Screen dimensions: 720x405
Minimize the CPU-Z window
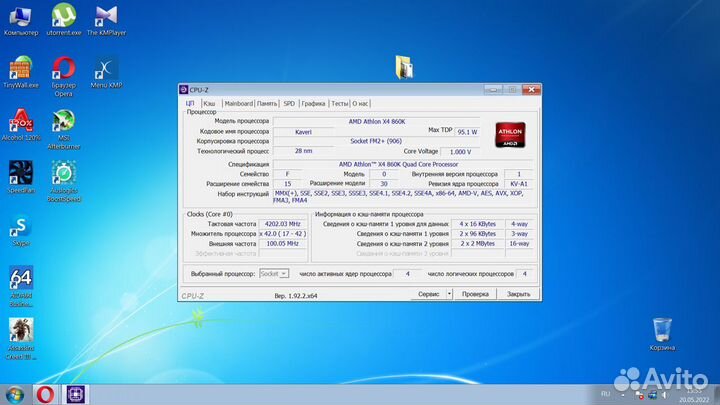pyautogui.click(x=493, y=90)
